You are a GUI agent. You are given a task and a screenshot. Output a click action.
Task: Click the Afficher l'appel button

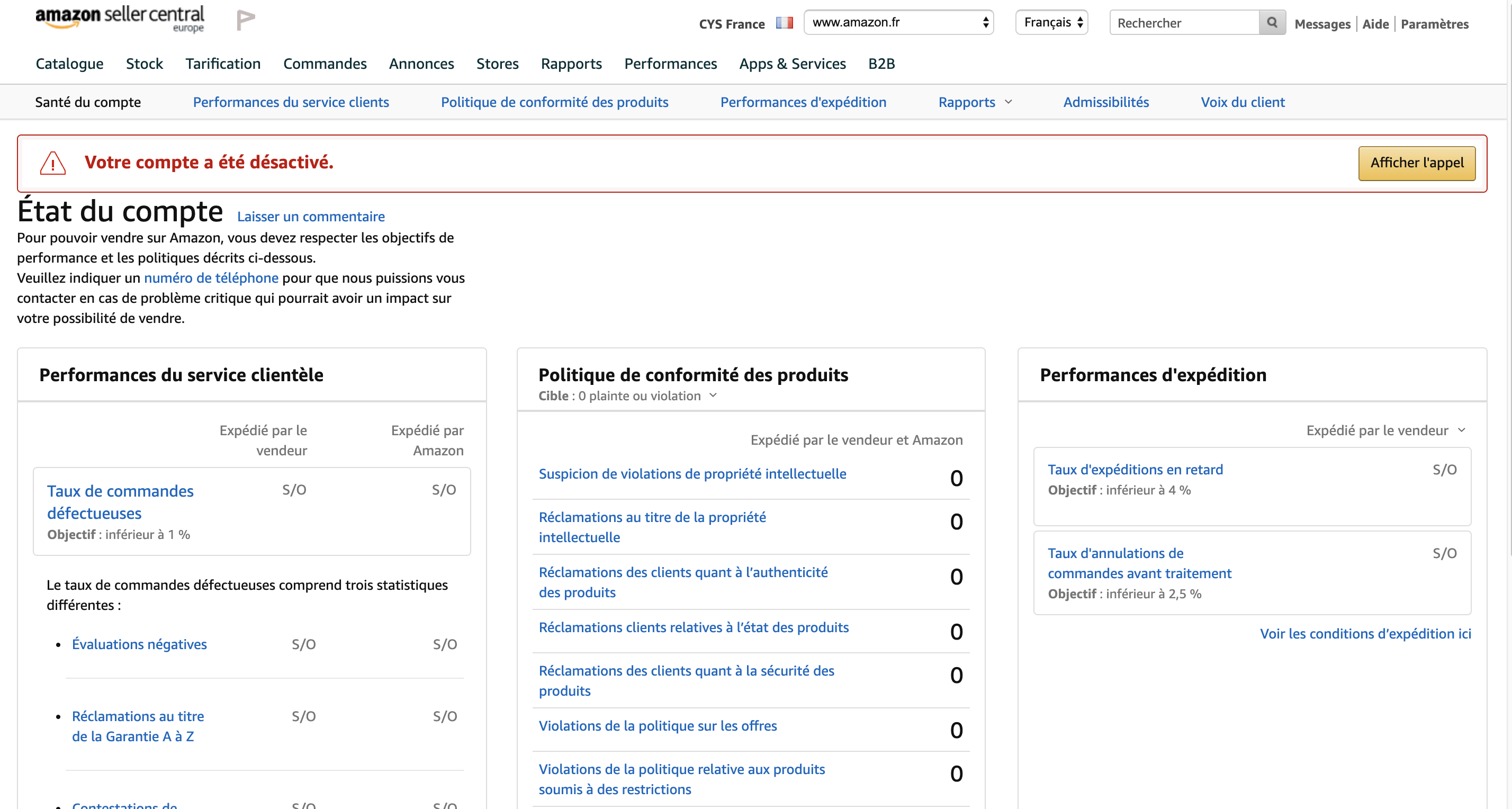coord(1416,163)
